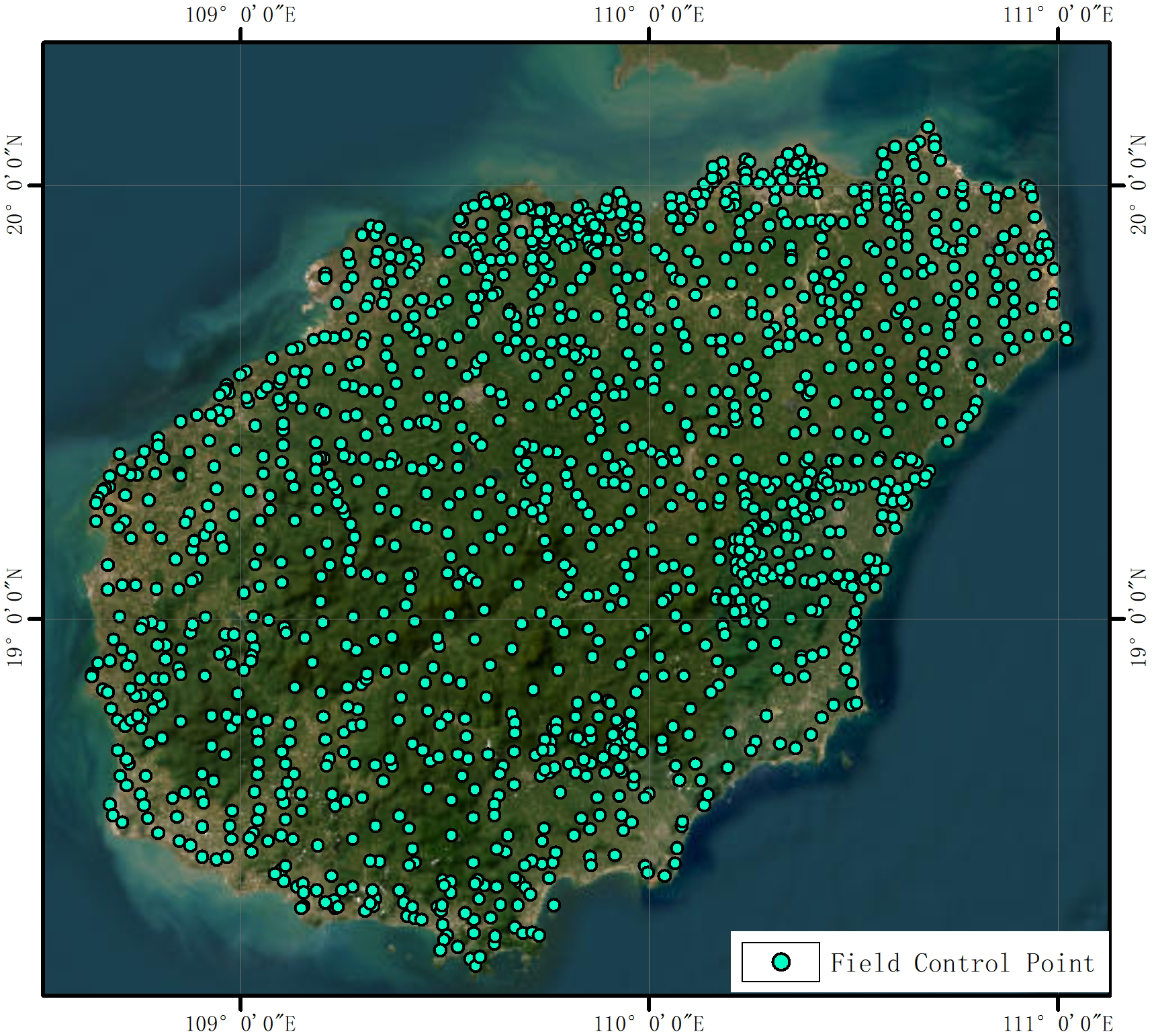Expand the legend box in the corner
1154x1036 pixels.
click(920, 963)
